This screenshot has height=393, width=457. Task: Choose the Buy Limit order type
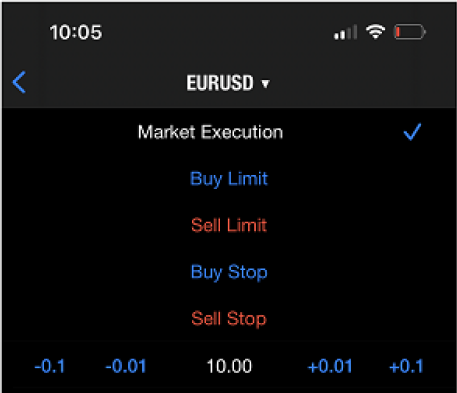click(229, 179)
